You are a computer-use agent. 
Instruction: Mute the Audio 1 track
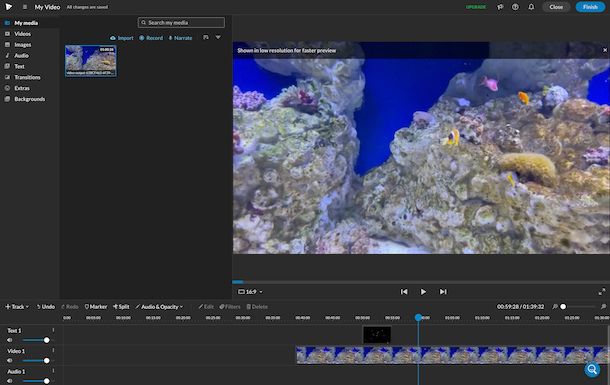pos(10,381)
